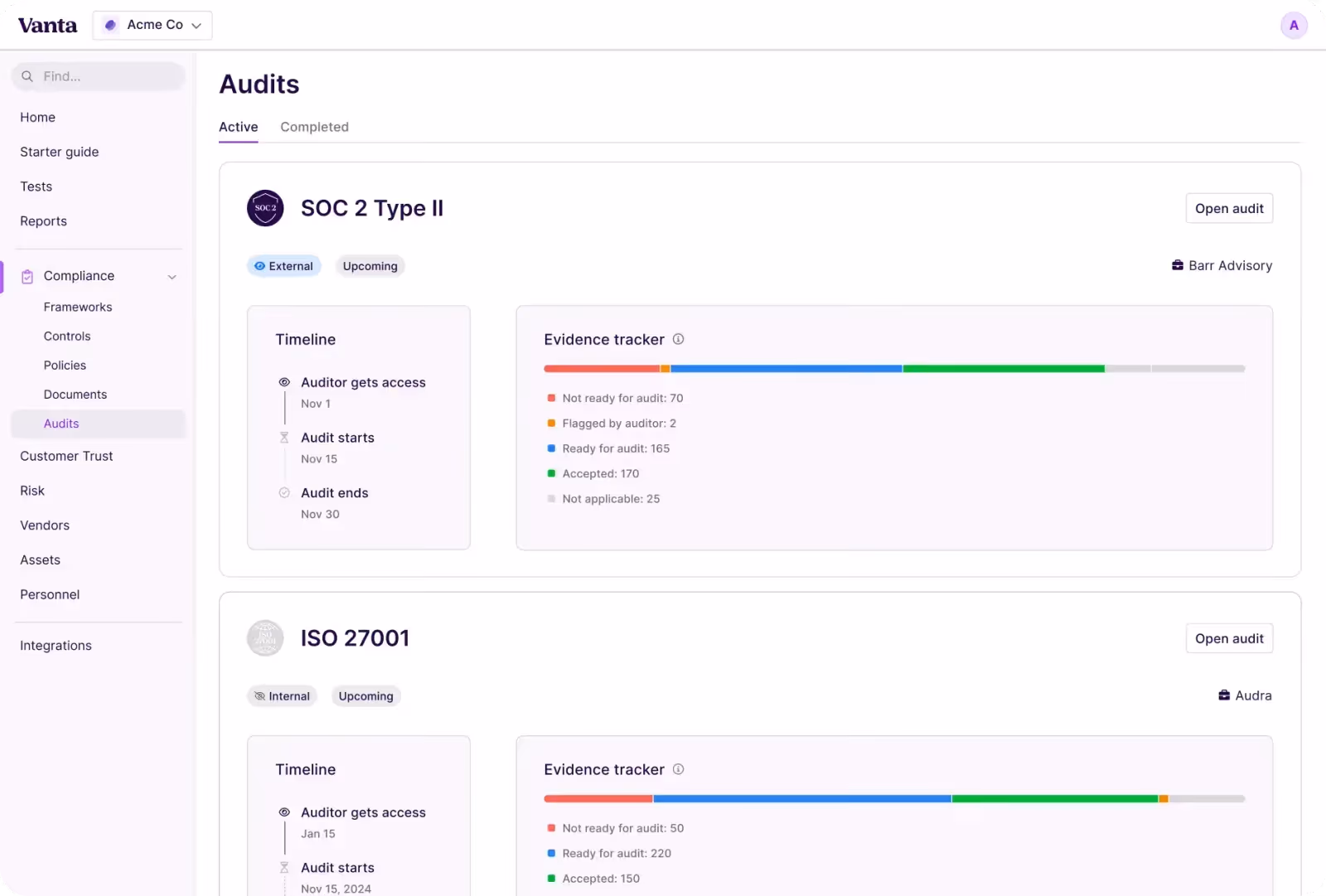The height and width of the screenshot is (896, 1326).
Task: Click hourglass icon at ISO 27001 Audit starts
Action: click(x=284, y=868)
